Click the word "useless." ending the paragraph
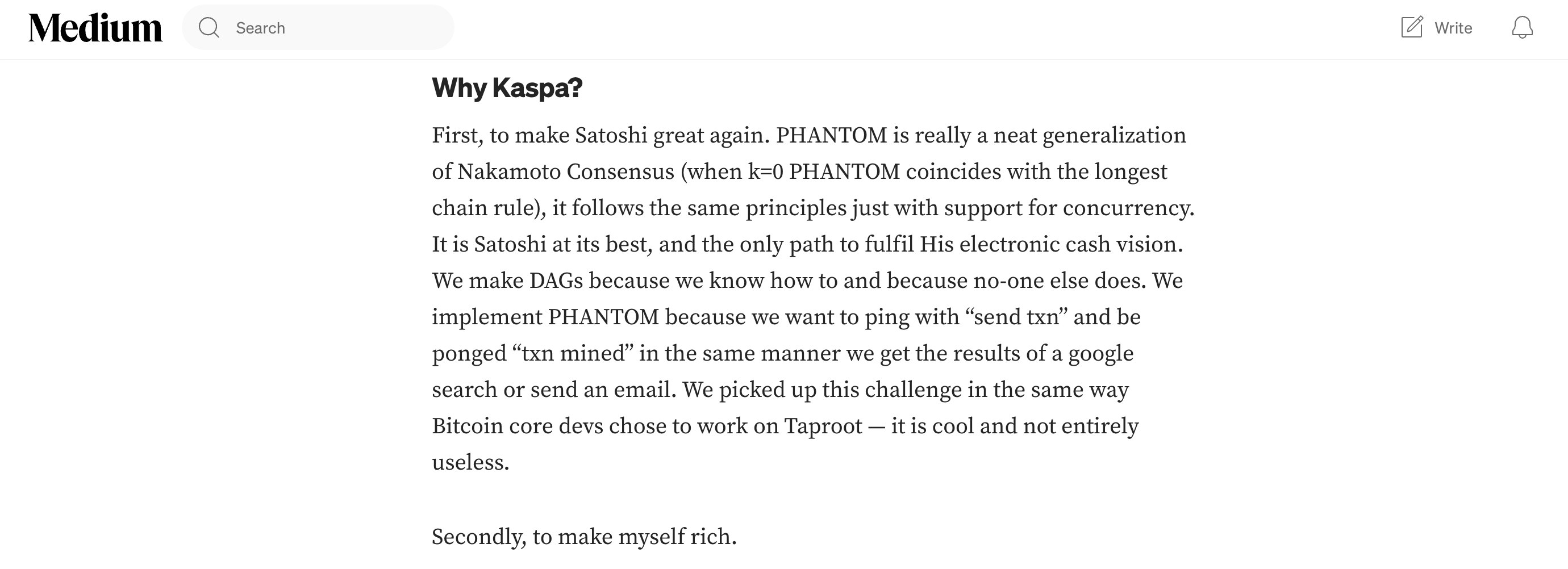1568x569 pixels. [470, 462]
